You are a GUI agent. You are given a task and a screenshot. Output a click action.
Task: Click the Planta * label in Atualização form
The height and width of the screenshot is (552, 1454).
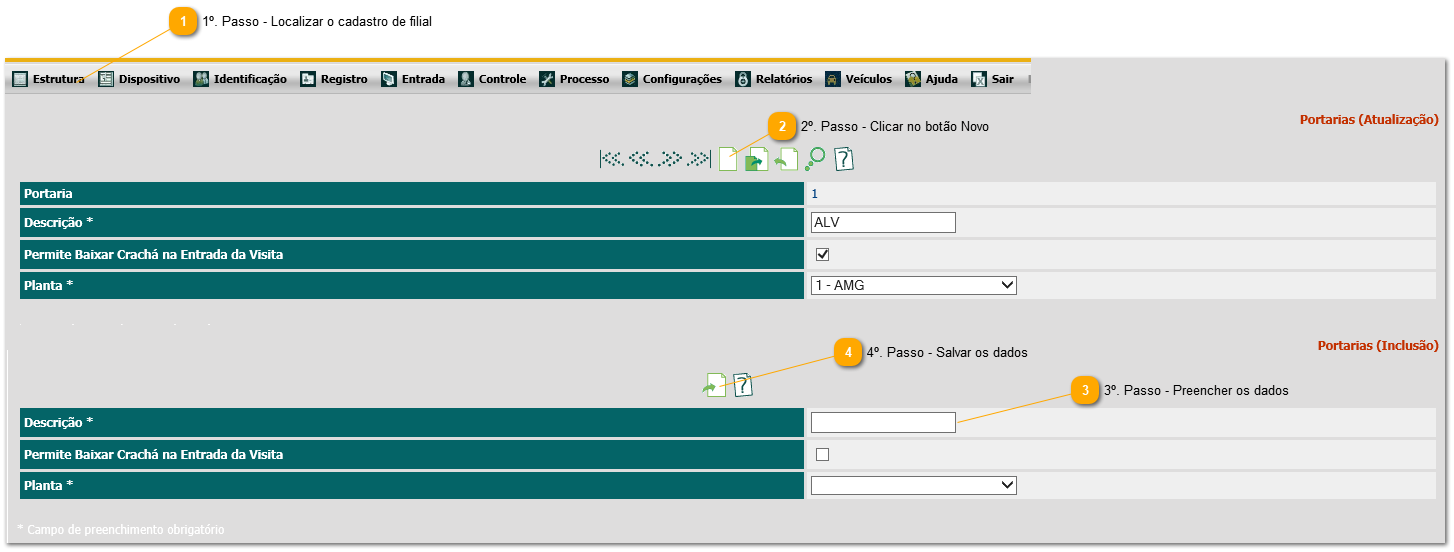coord(49,285)
